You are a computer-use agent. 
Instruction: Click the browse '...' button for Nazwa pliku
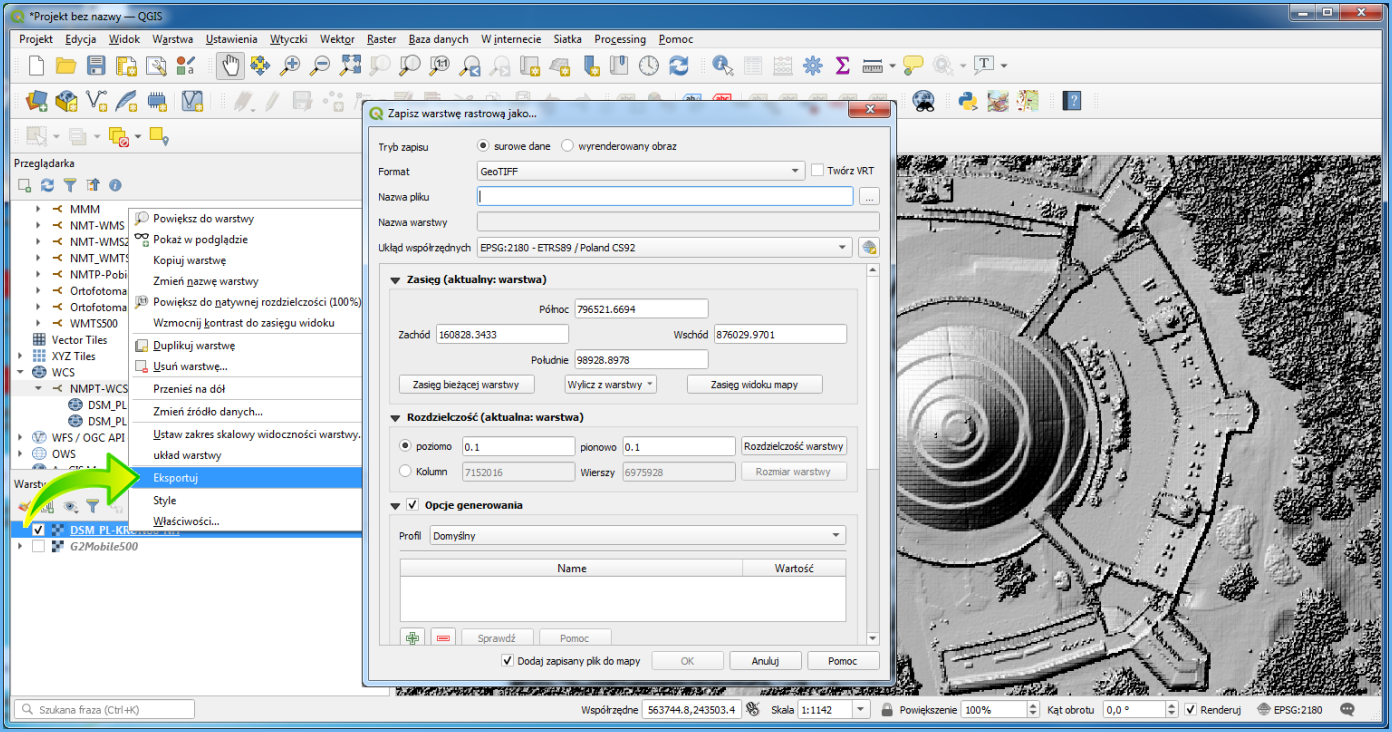(868, 197)
